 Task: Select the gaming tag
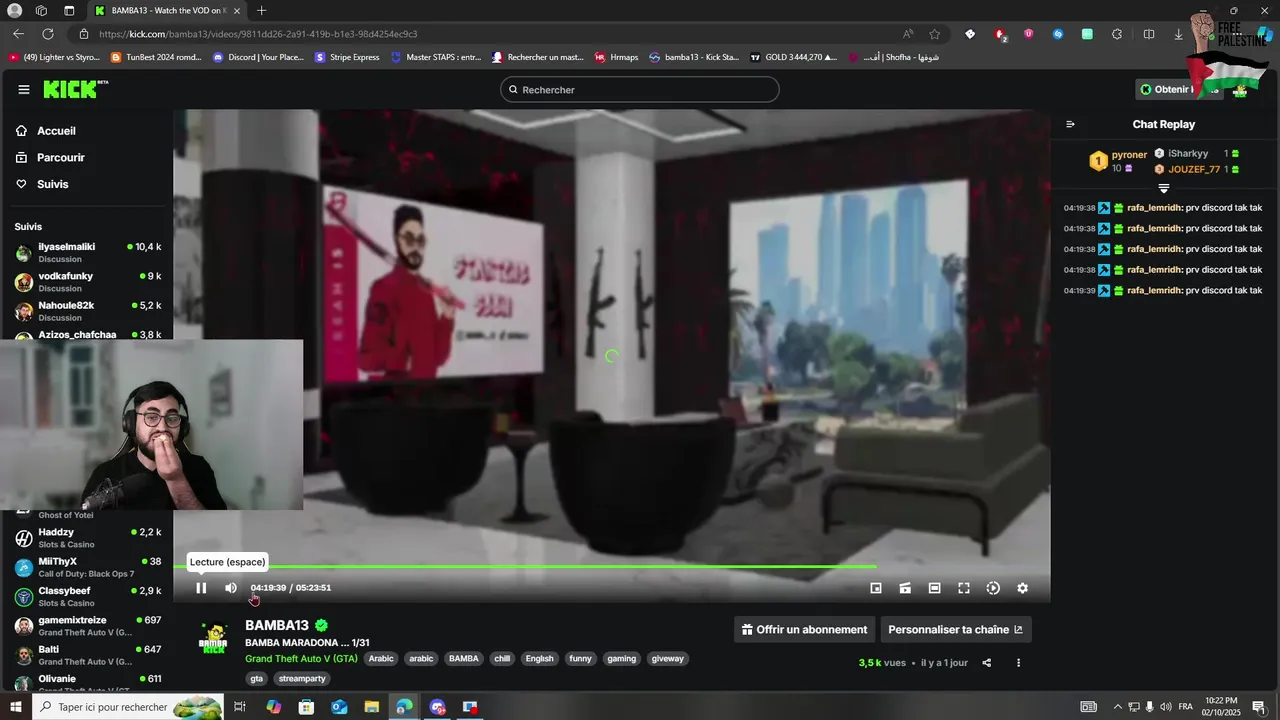click(x=621, y=659)
